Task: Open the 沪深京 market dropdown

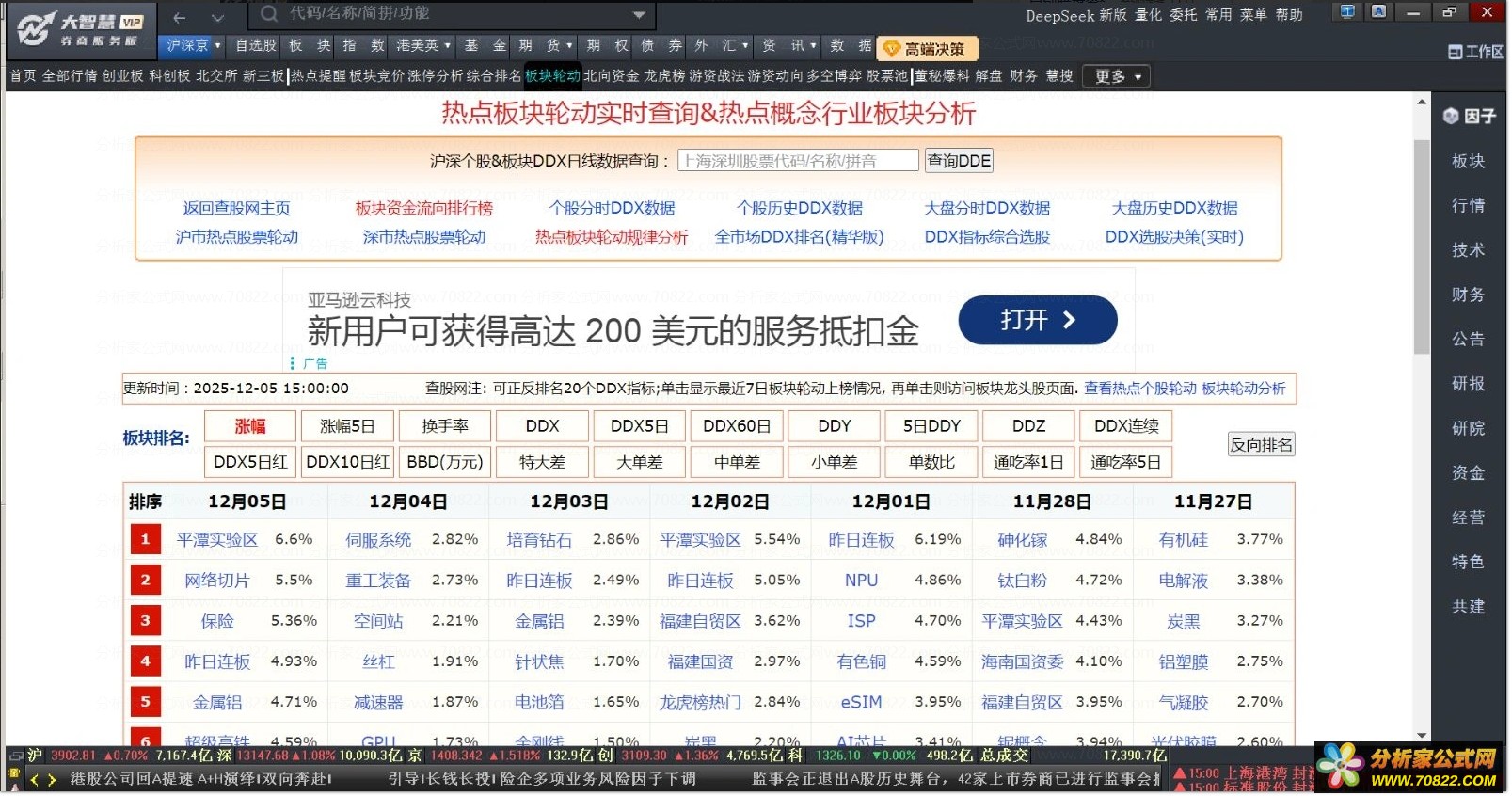Action: click(193, 45)
